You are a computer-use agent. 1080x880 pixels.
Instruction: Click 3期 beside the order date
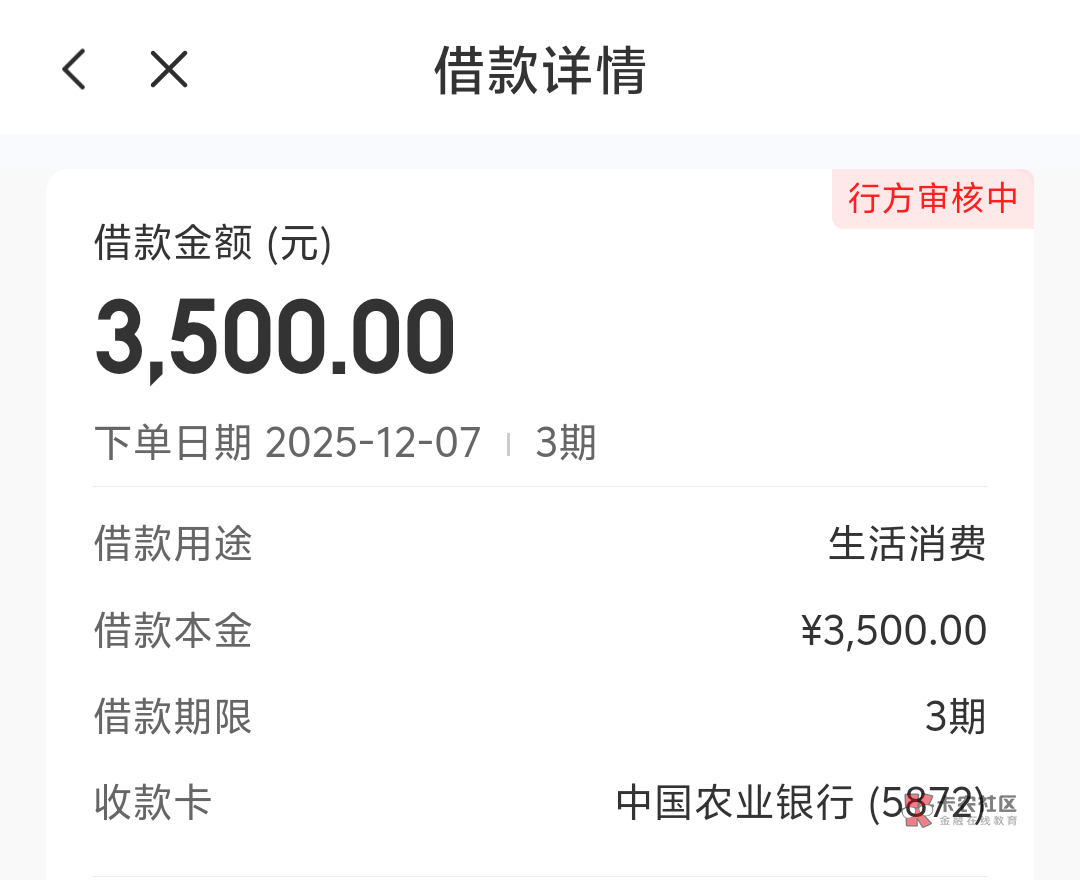click(565, 443)
